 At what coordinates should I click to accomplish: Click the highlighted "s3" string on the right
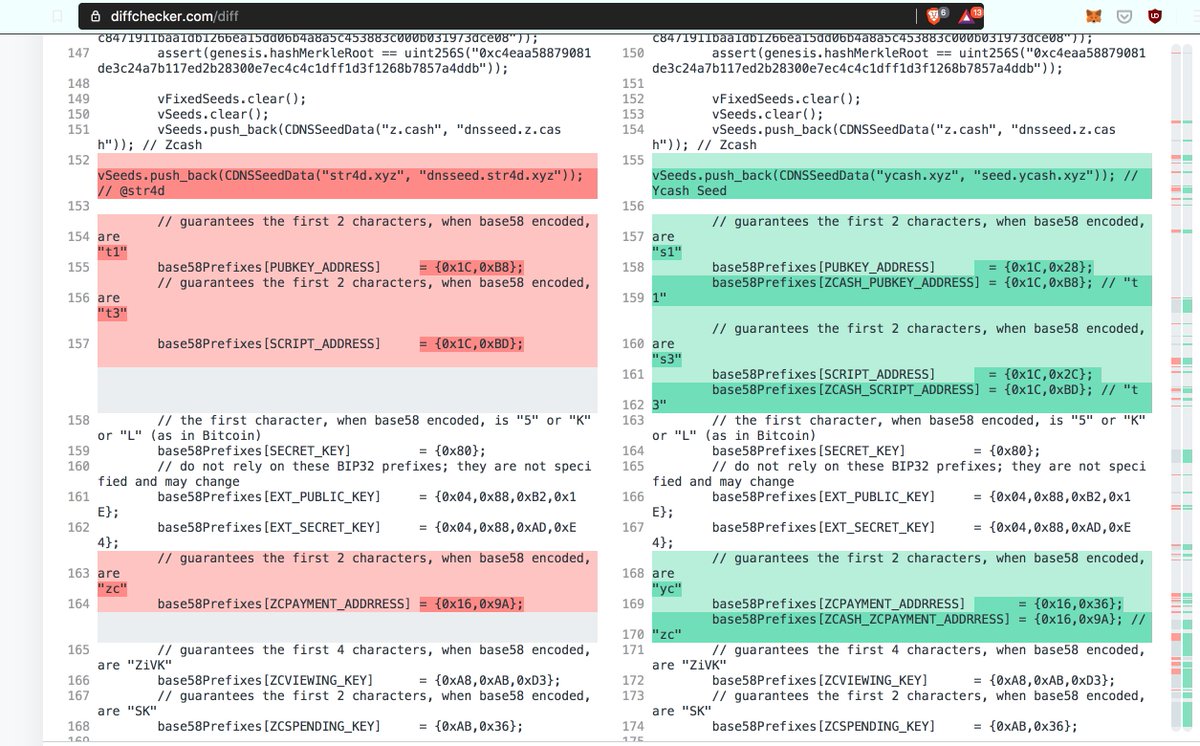(667, 359)
